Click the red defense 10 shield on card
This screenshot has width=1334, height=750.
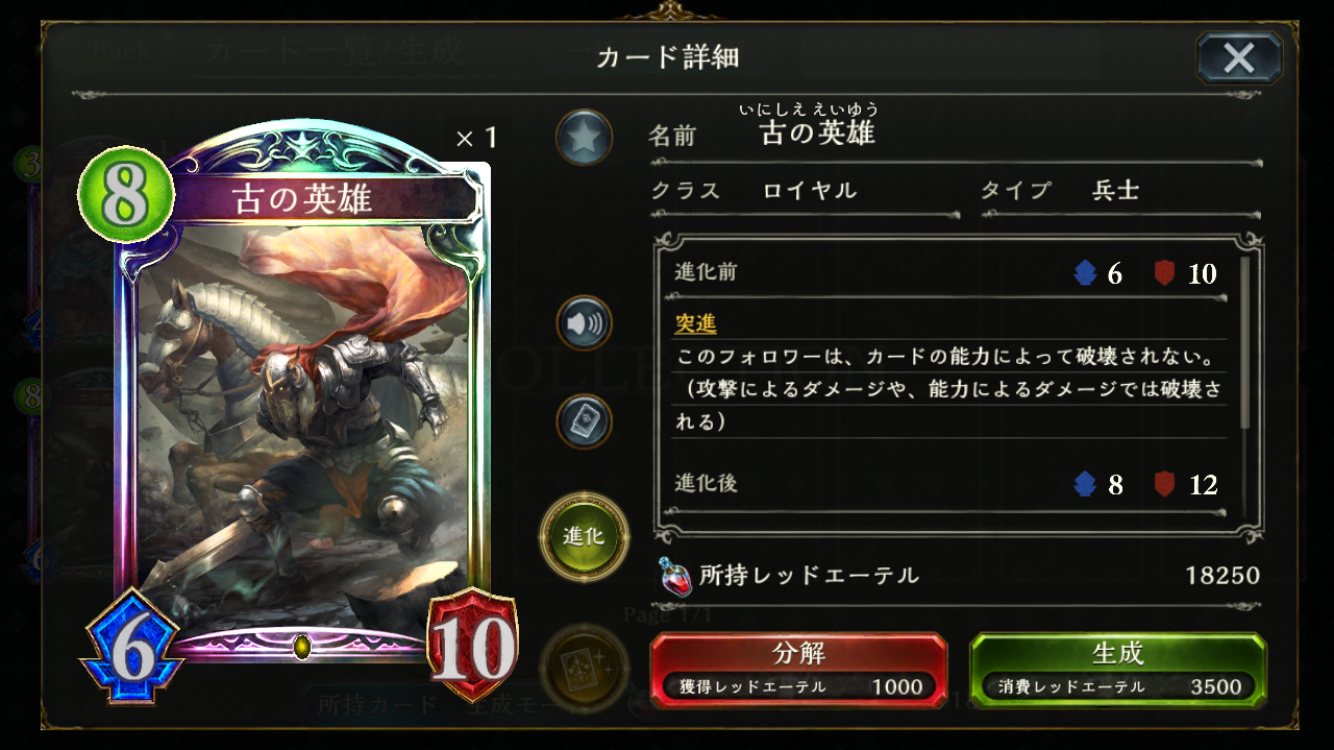[x=473, y=645]
